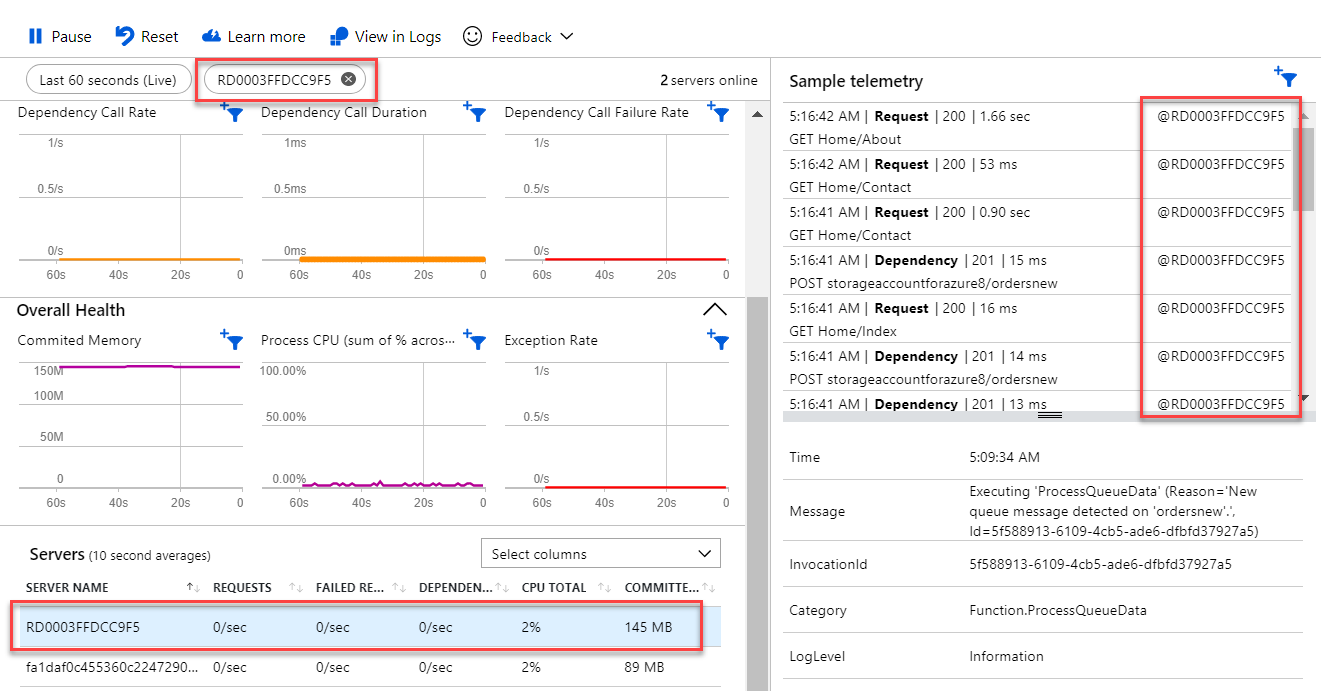Click Reset in the top toolbar
Viewport: 1321px width, 691px height.
(146, 35)
